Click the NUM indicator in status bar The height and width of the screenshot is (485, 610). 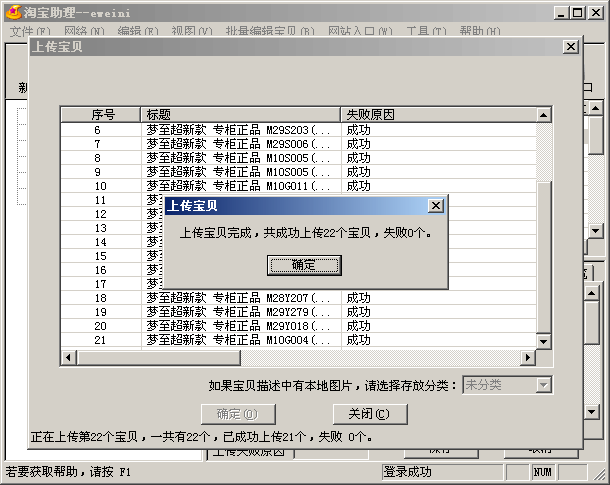(x=542, y=472)
